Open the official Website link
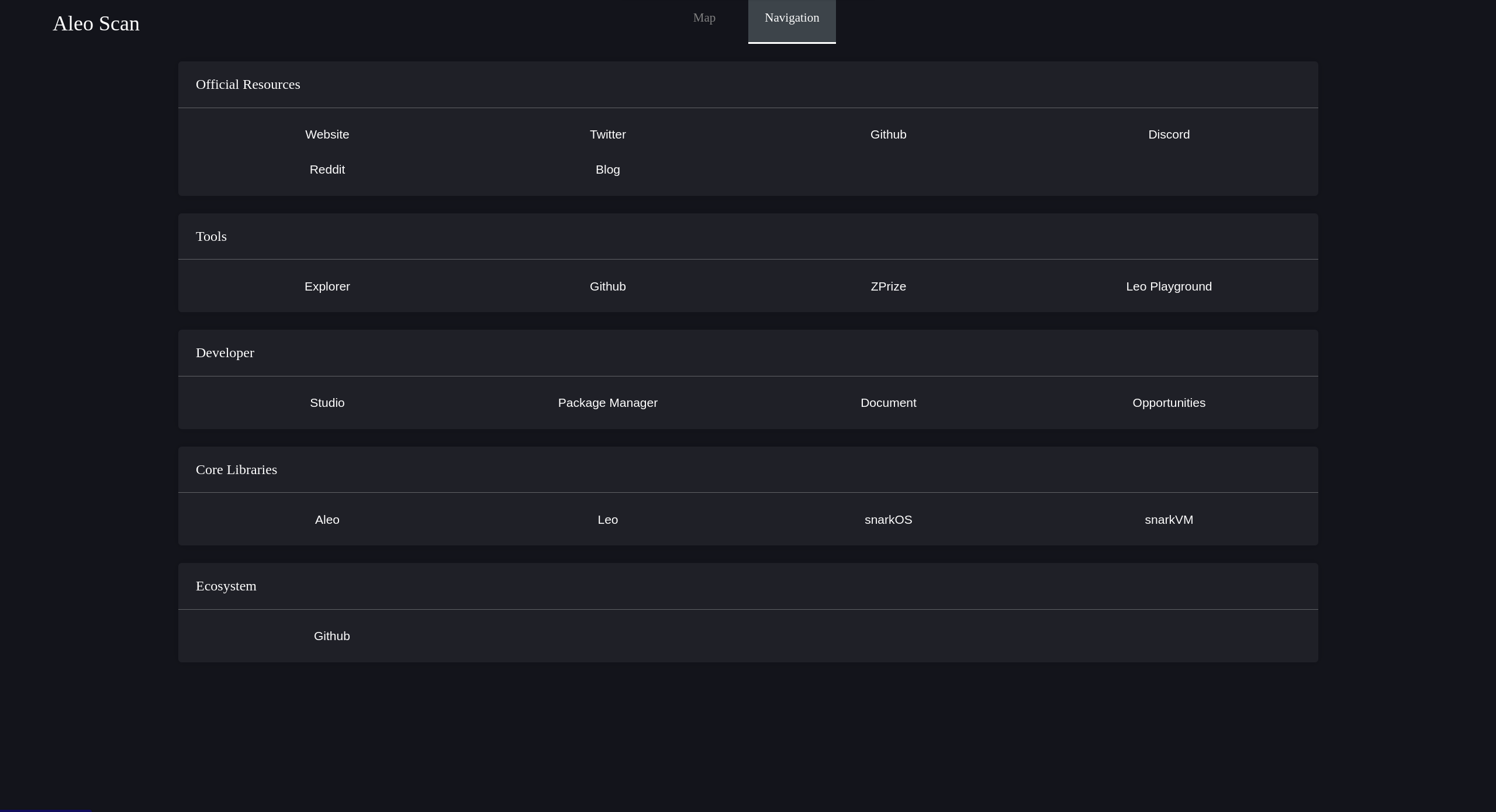The width and height of the screenshot is (1496, 812). [x=327, y=134]
